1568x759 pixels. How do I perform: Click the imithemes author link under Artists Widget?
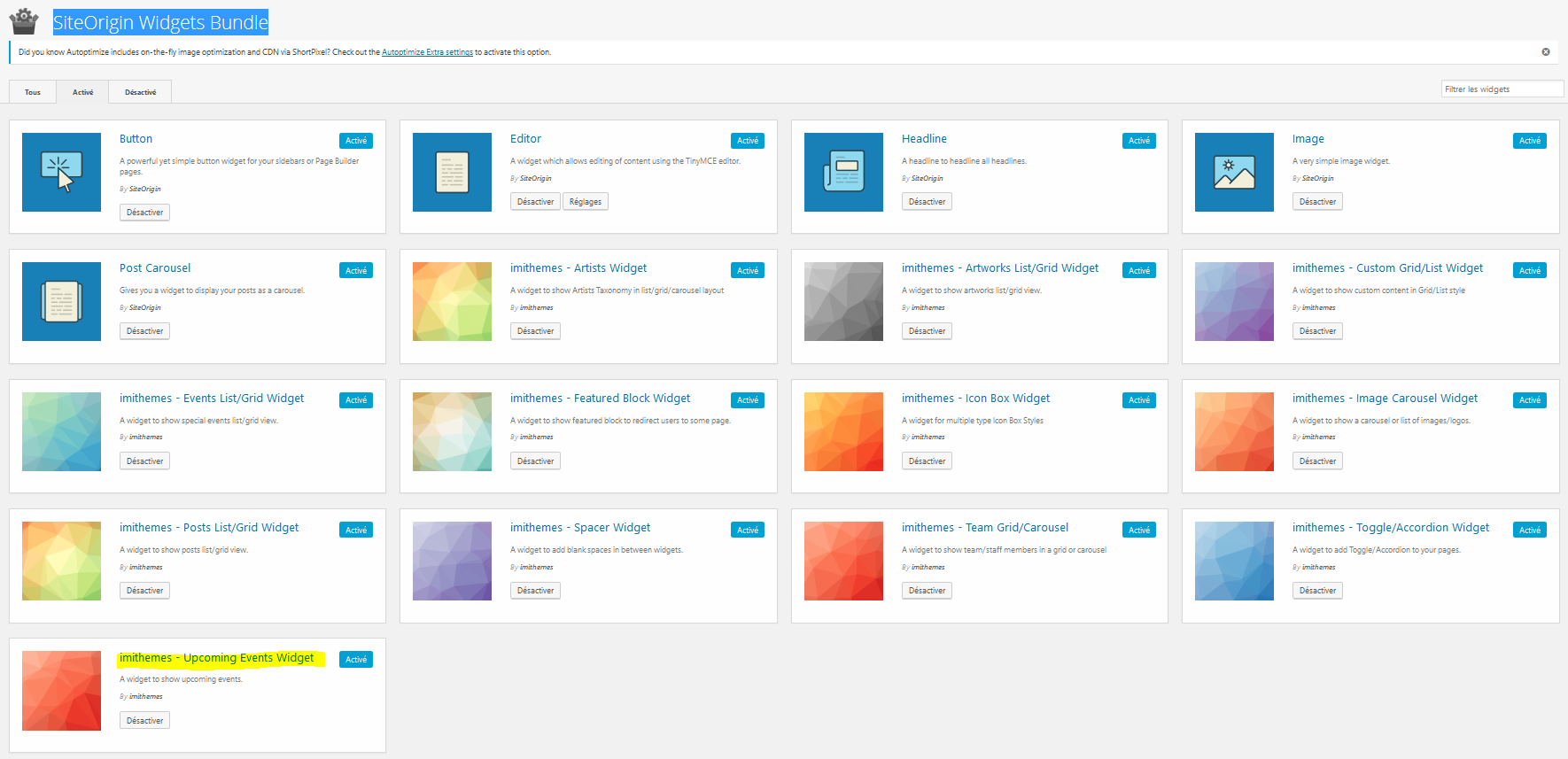pyautogui.click(x=537, y=307)
